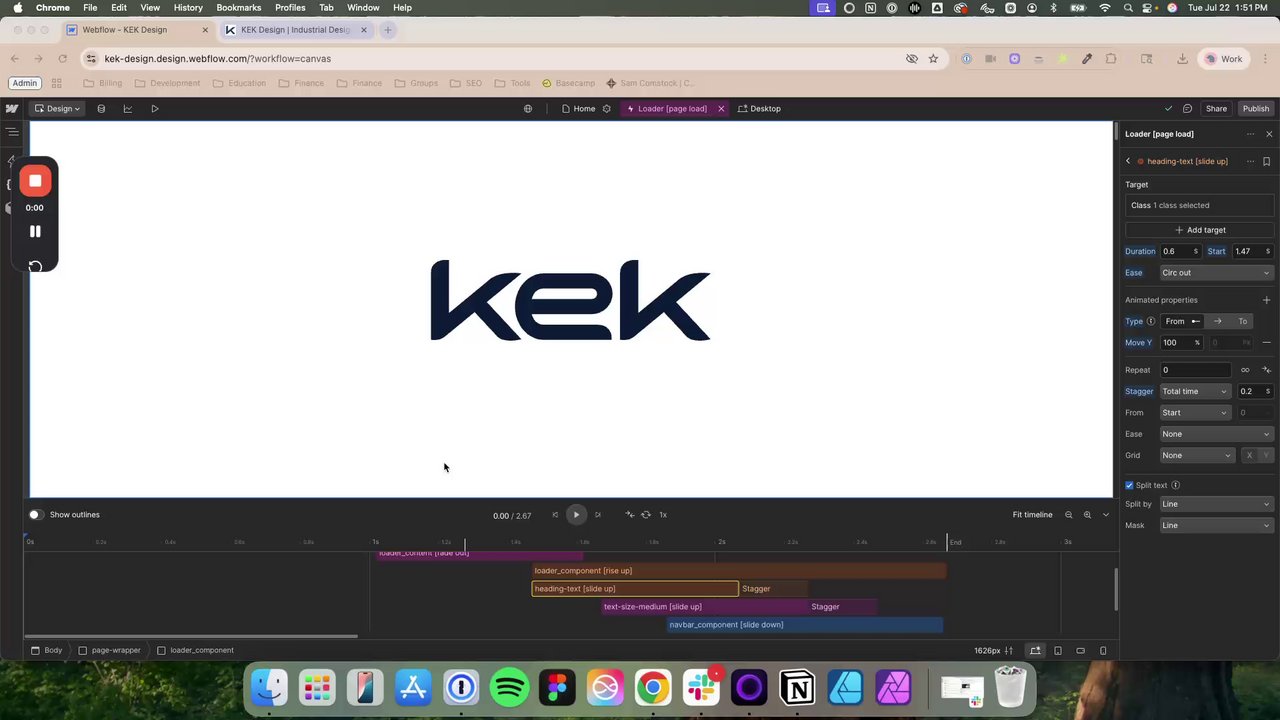Click the infinite repeat loop icon

(x=1245, y=370)
